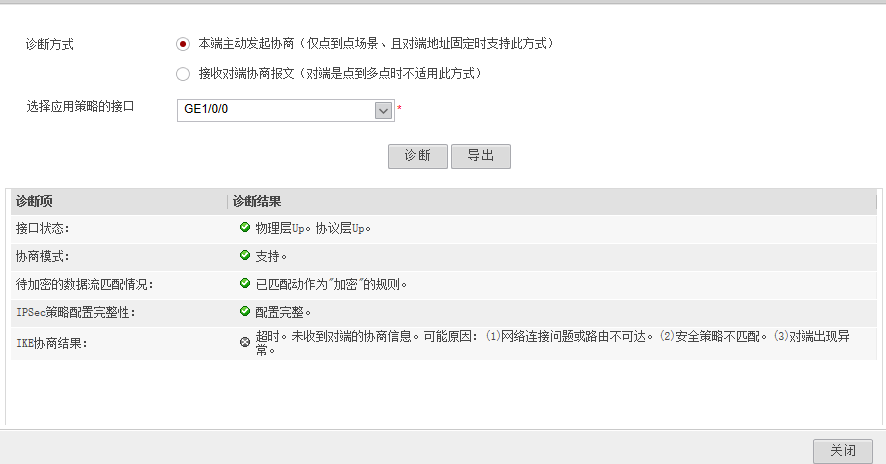Click the 诊断结果 column header
The height and width of the screenshot is (464, 886).
257,201
